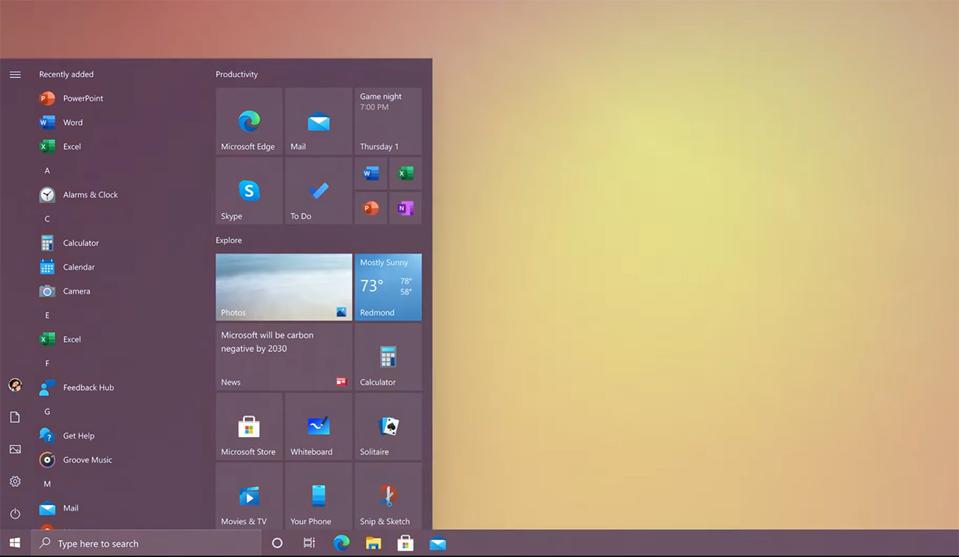This screenshot has width=959, height=557.
Task: Launch the Whiteboard tile
Action: click(x=318, y=427)
